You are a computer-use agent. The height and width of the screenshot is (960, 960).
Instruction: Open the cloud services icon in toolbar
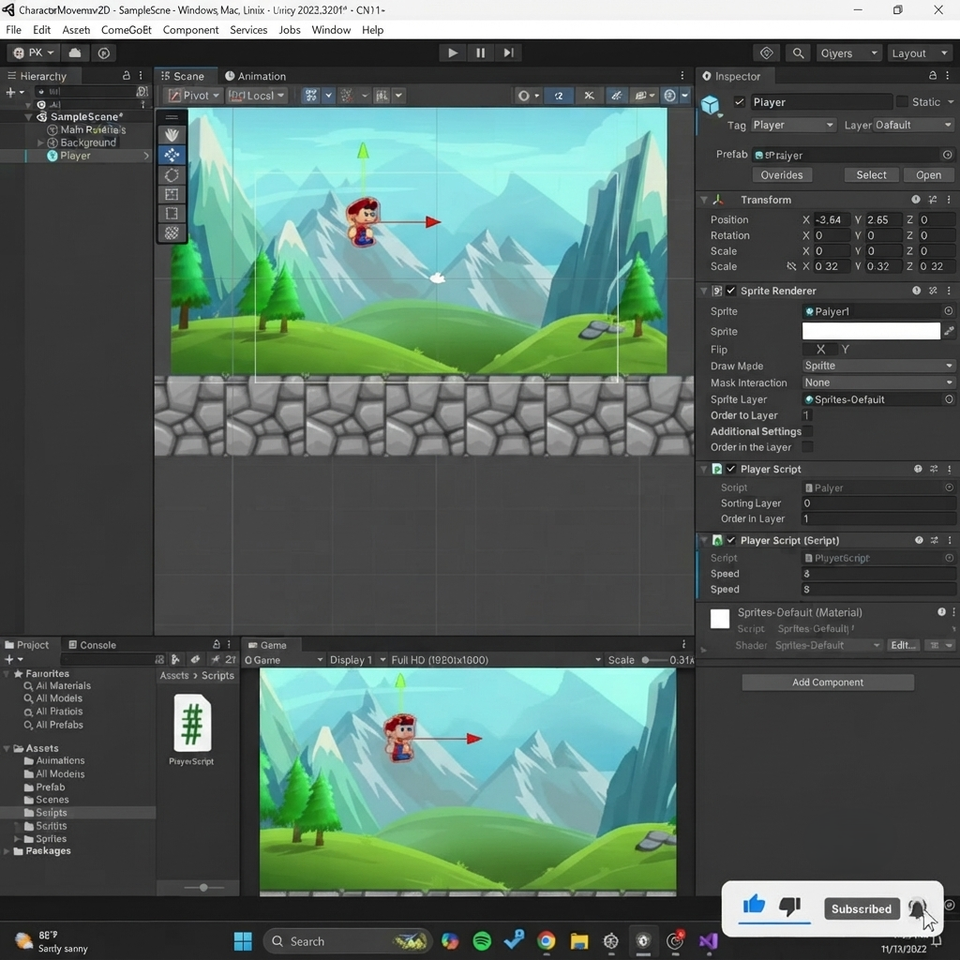(x=75, y=53)
